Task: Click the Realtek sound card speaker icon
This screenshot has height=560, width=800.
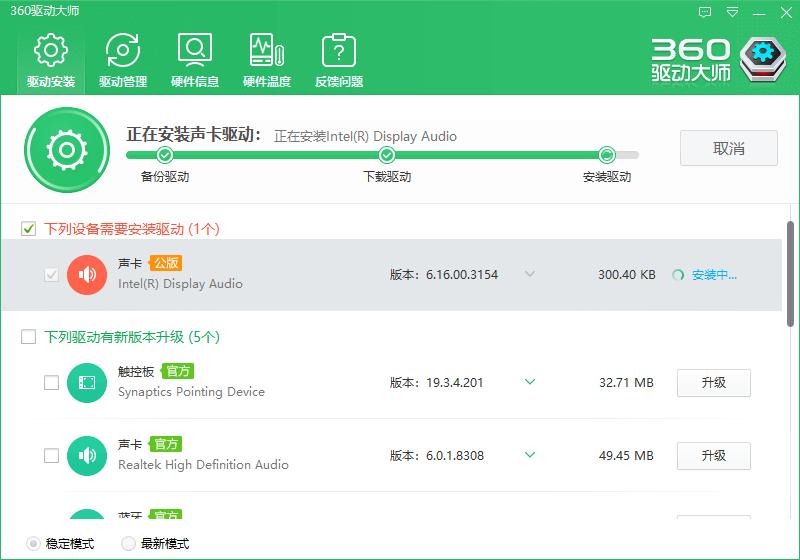Action: 87,456
